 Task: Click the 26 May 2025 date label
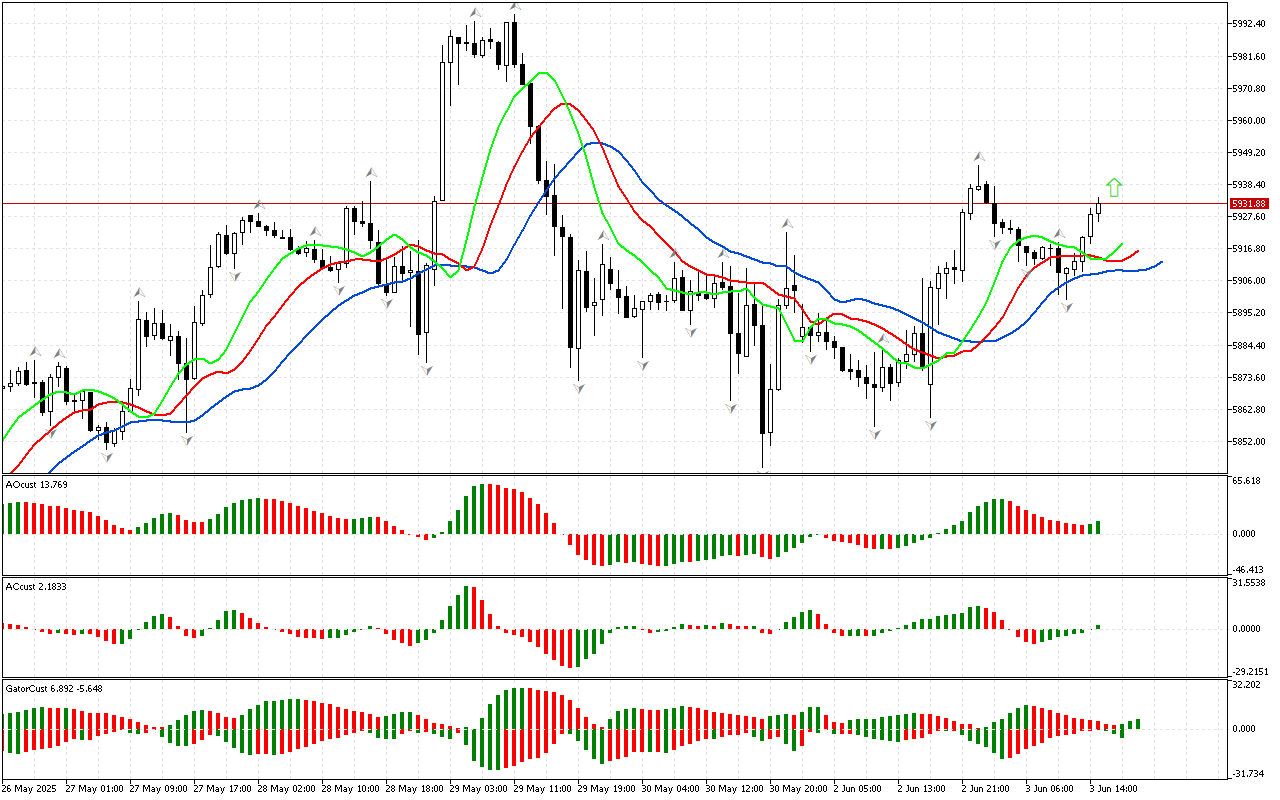32,788
